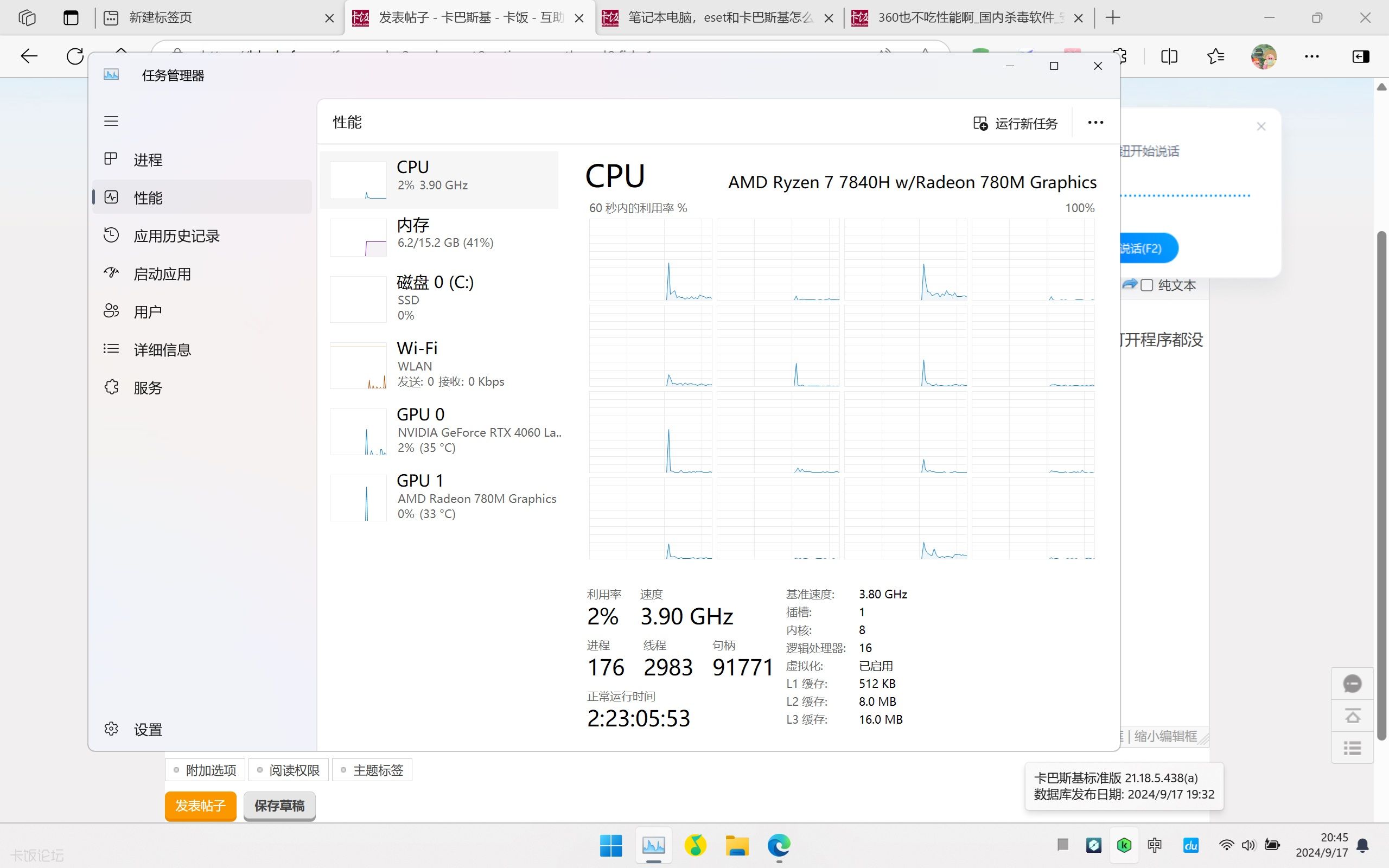Expand 主题标签 topic tags section

click(372, 770)
